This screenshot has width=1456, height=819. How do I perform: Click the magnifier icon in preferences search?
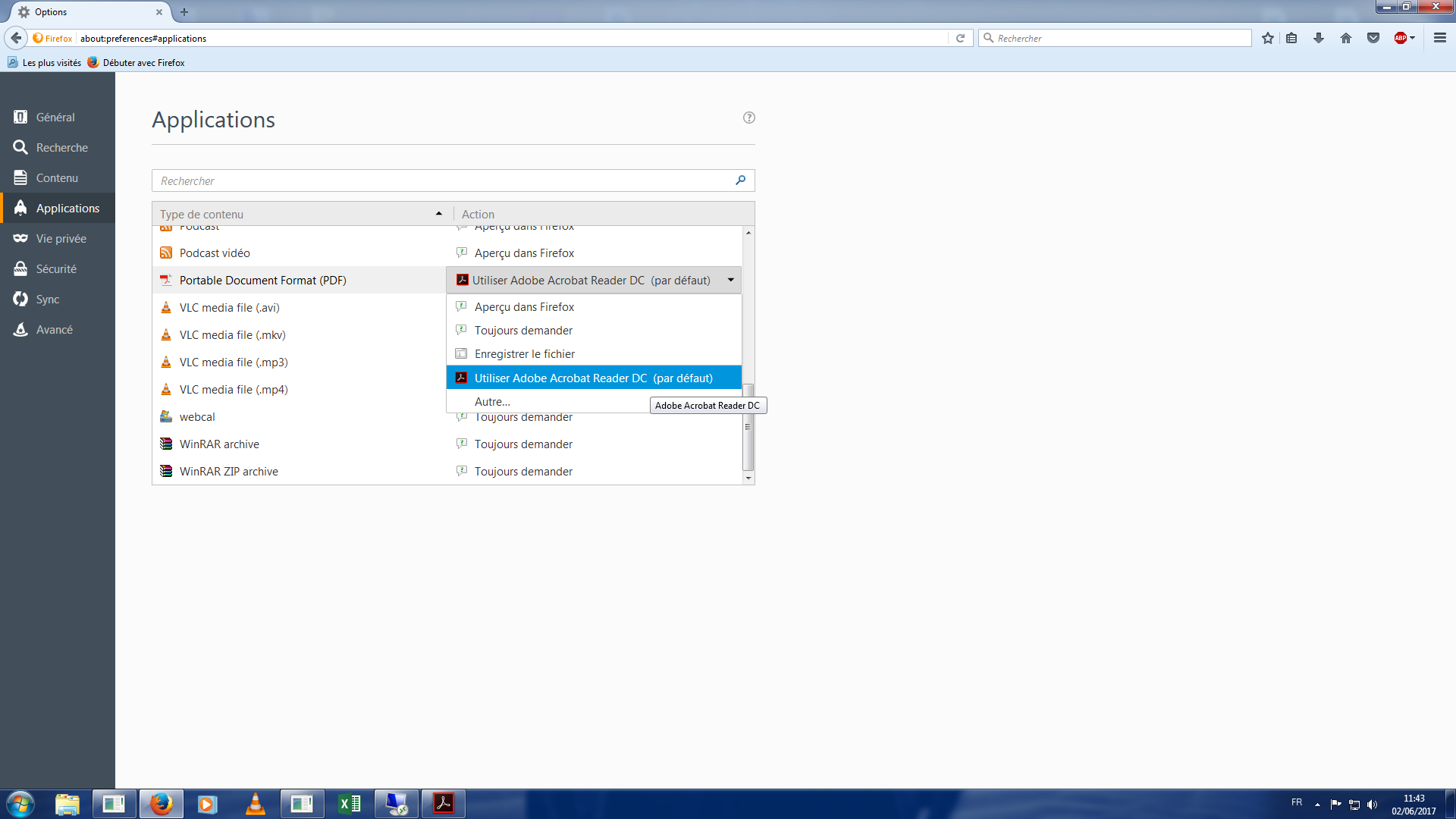point(741,180)
